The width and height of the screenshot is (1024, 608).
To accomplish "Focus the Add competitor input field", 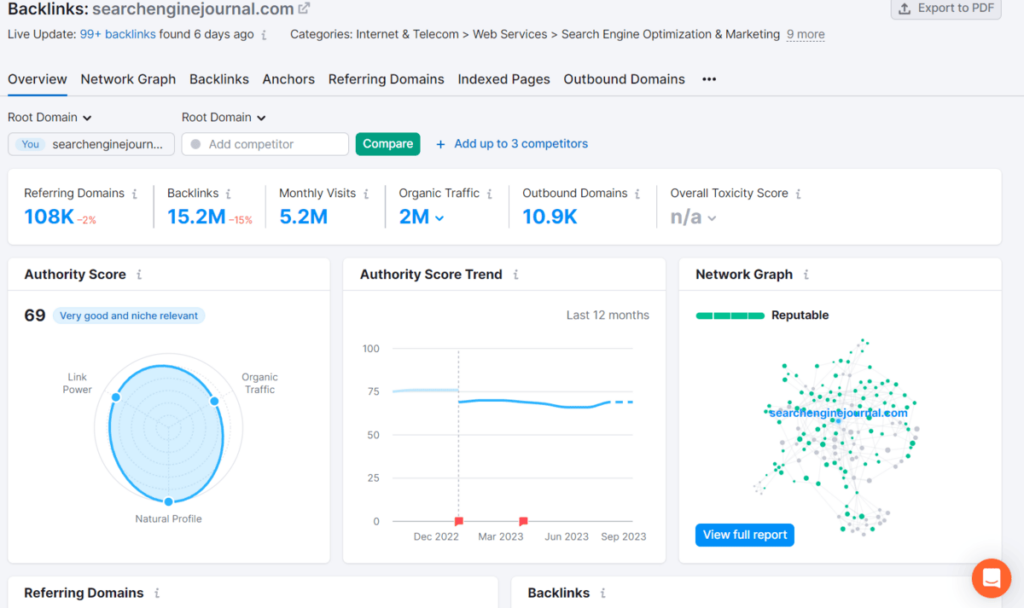I will (x=265, y=144).
